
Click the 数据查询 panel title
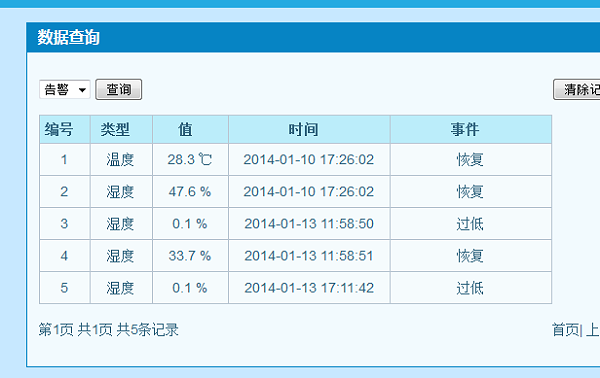68,37
